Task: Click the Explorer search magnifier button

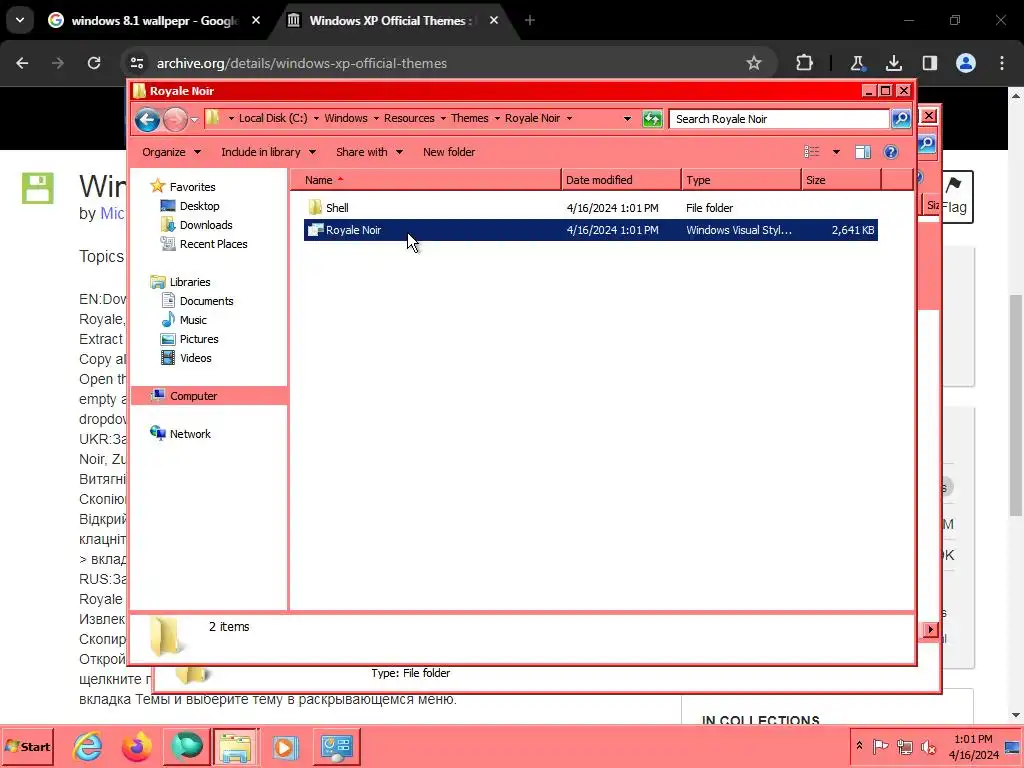Action: (x=901, y=119)
